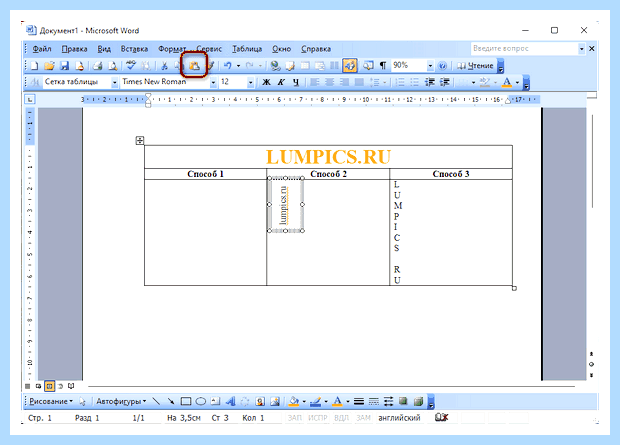
Task: Open the Вид menu
Action: point(104,49)
